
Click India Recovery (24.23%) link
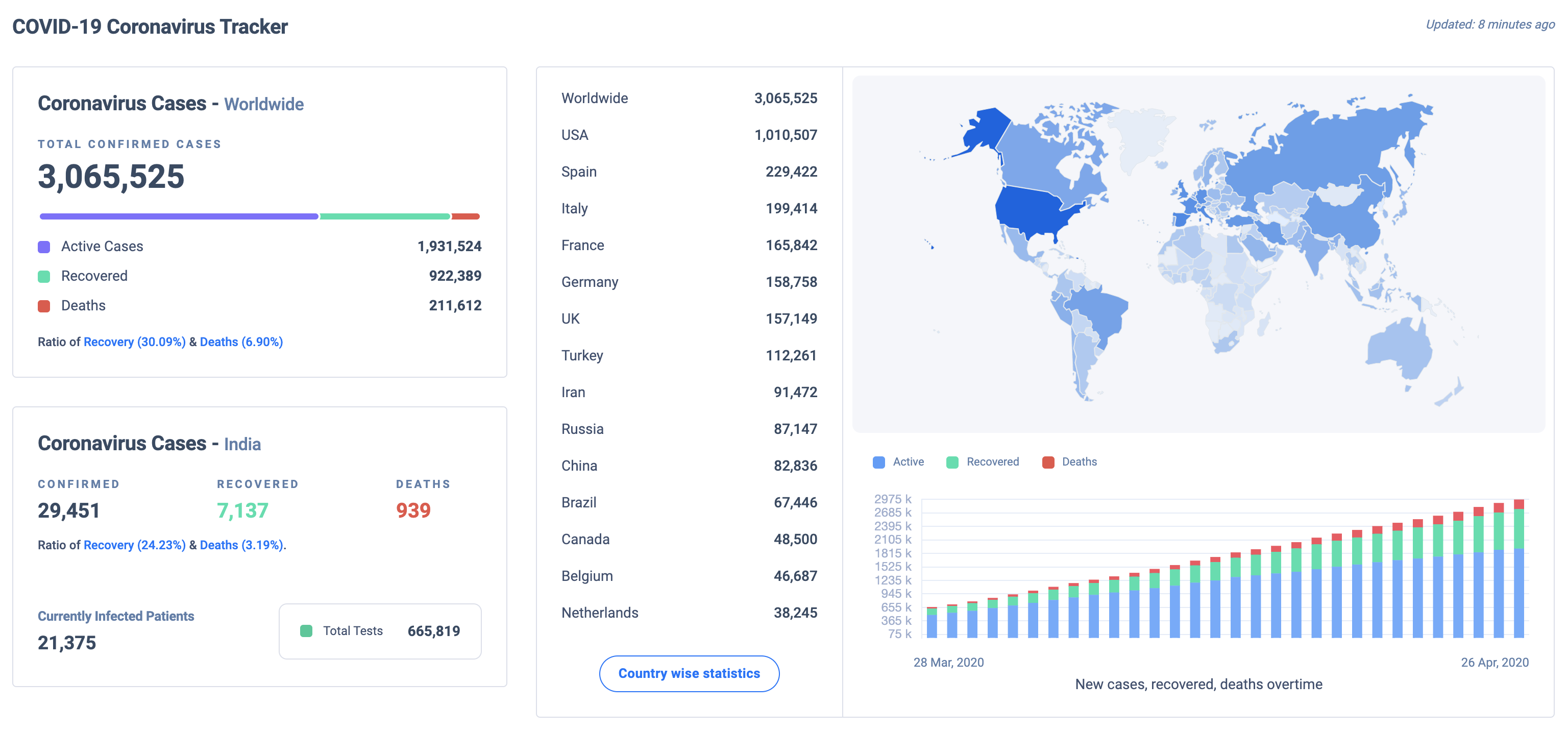pos(134,545)
